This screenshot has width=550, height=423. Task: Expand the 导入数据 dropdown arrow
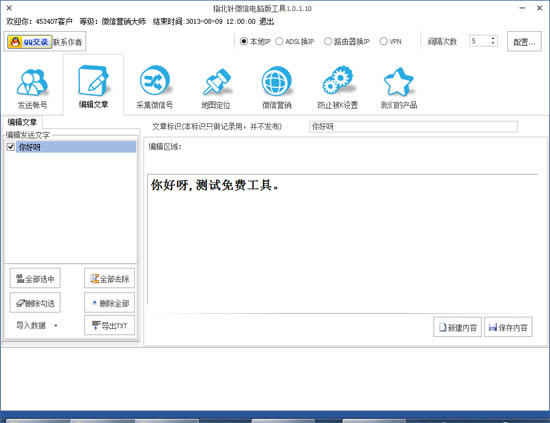[56, 325]
